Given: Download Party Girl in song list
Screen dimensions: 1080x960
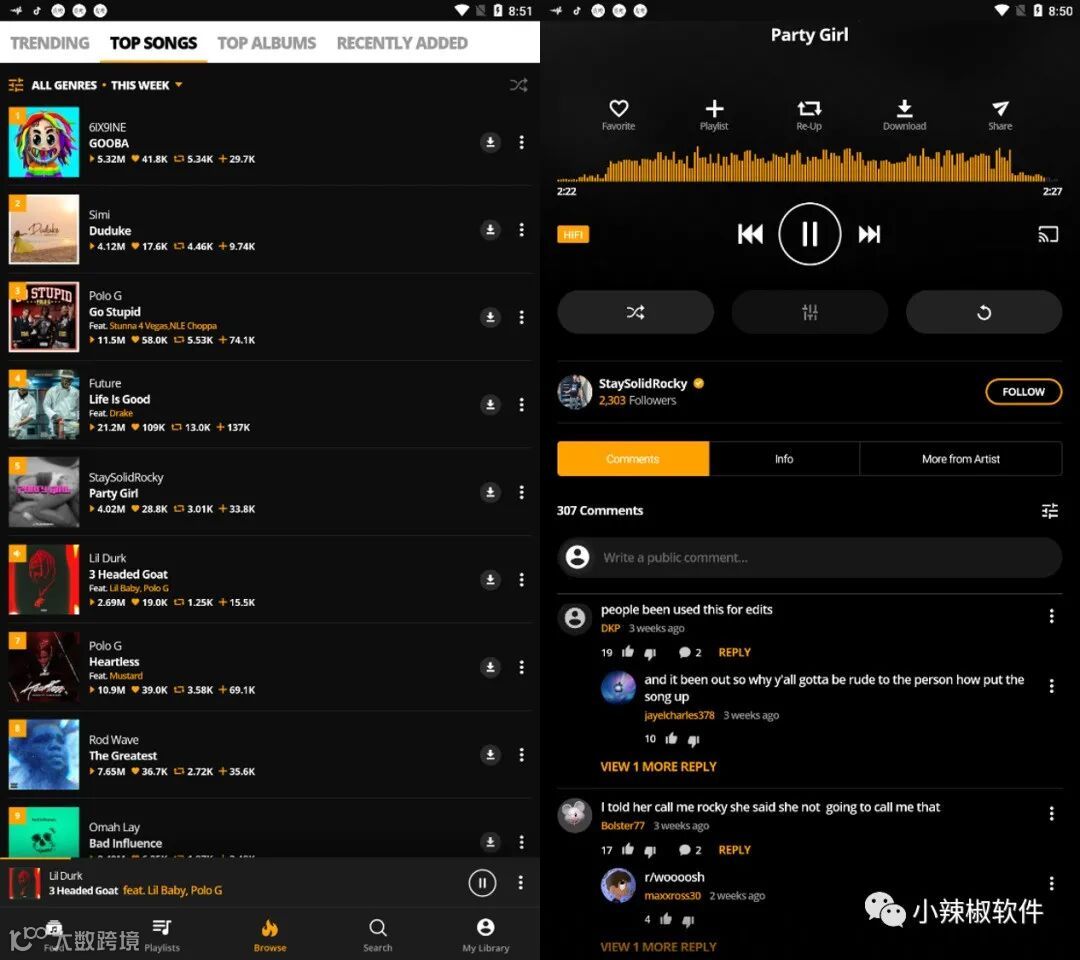Looking at the screenshot, I should pyautogui.click(x=490, y=492).
